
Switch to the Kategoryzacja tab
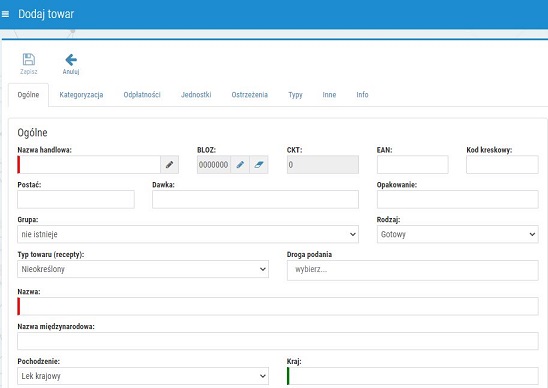[81, 95]
